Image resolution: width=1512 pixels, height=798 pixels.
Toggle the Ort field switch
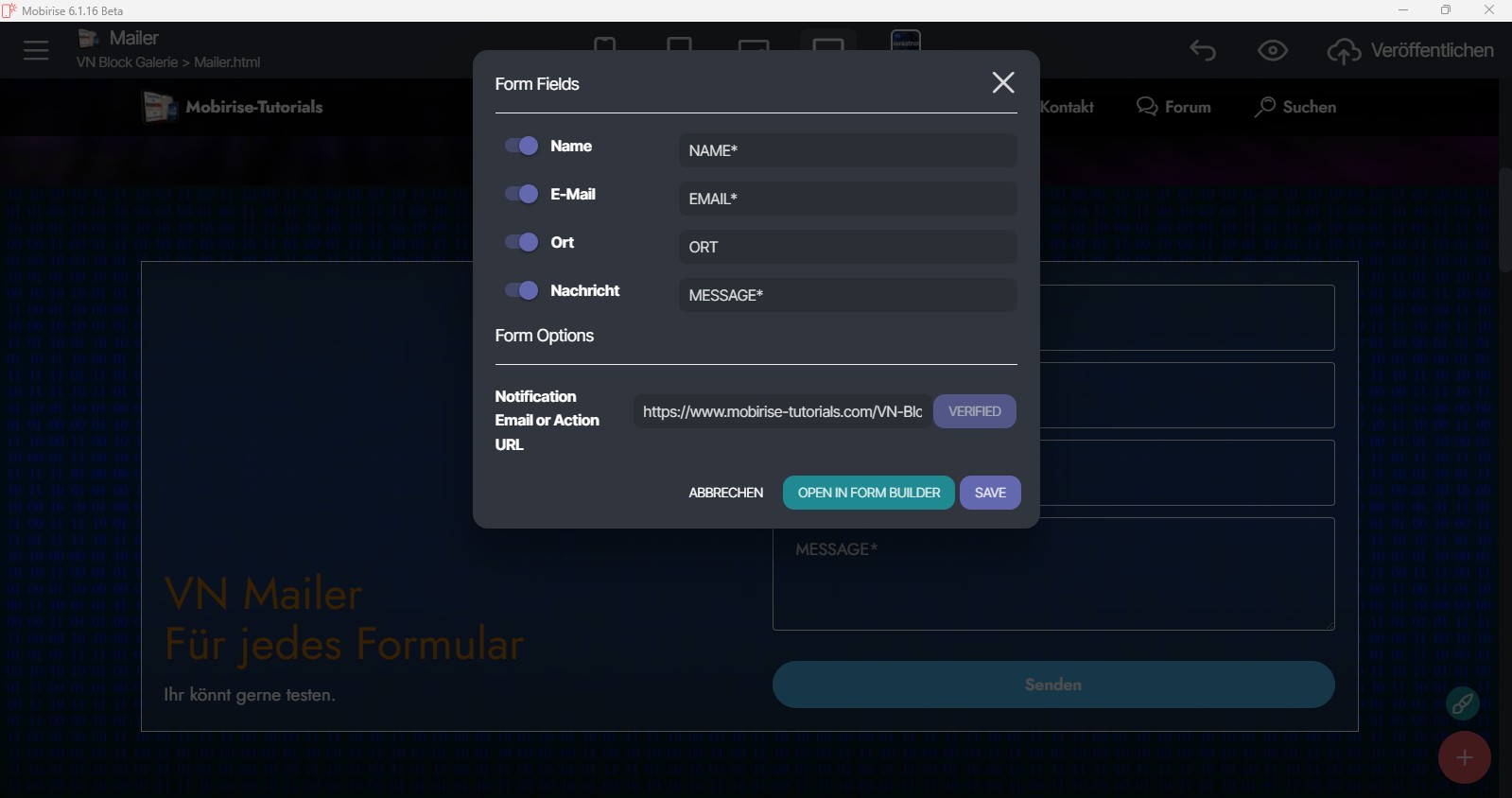[521, 242]
